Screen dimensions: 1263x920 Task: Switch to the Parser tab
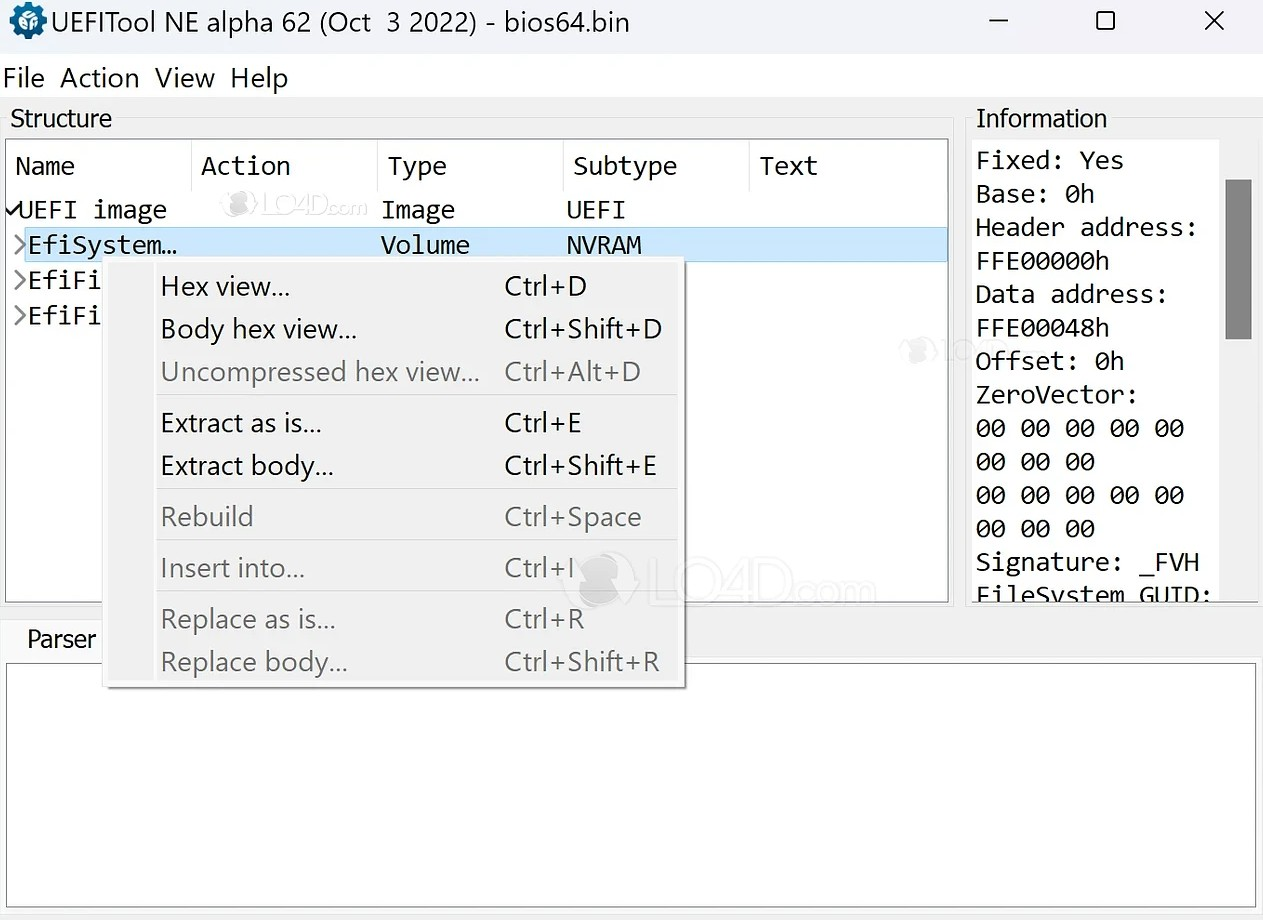(x=61, y=639)
